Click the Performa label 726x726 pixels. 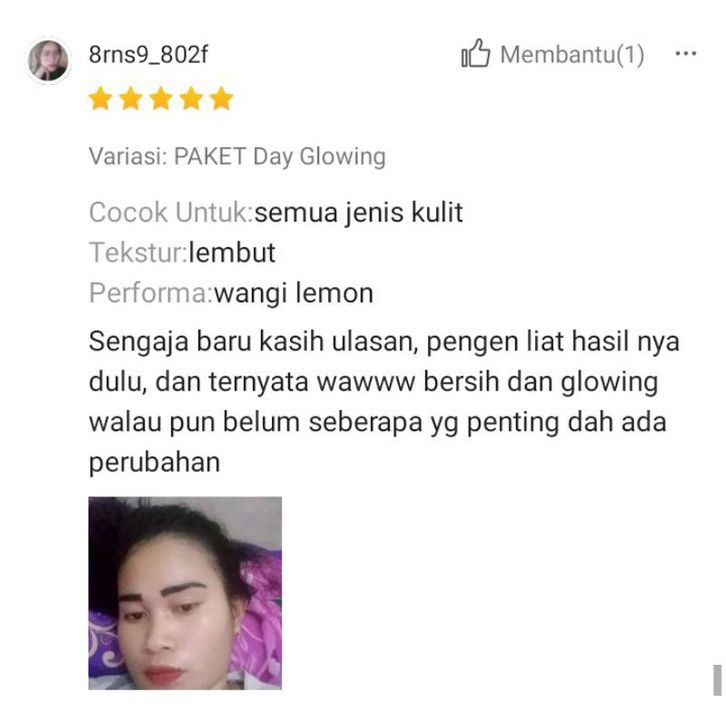151,293
